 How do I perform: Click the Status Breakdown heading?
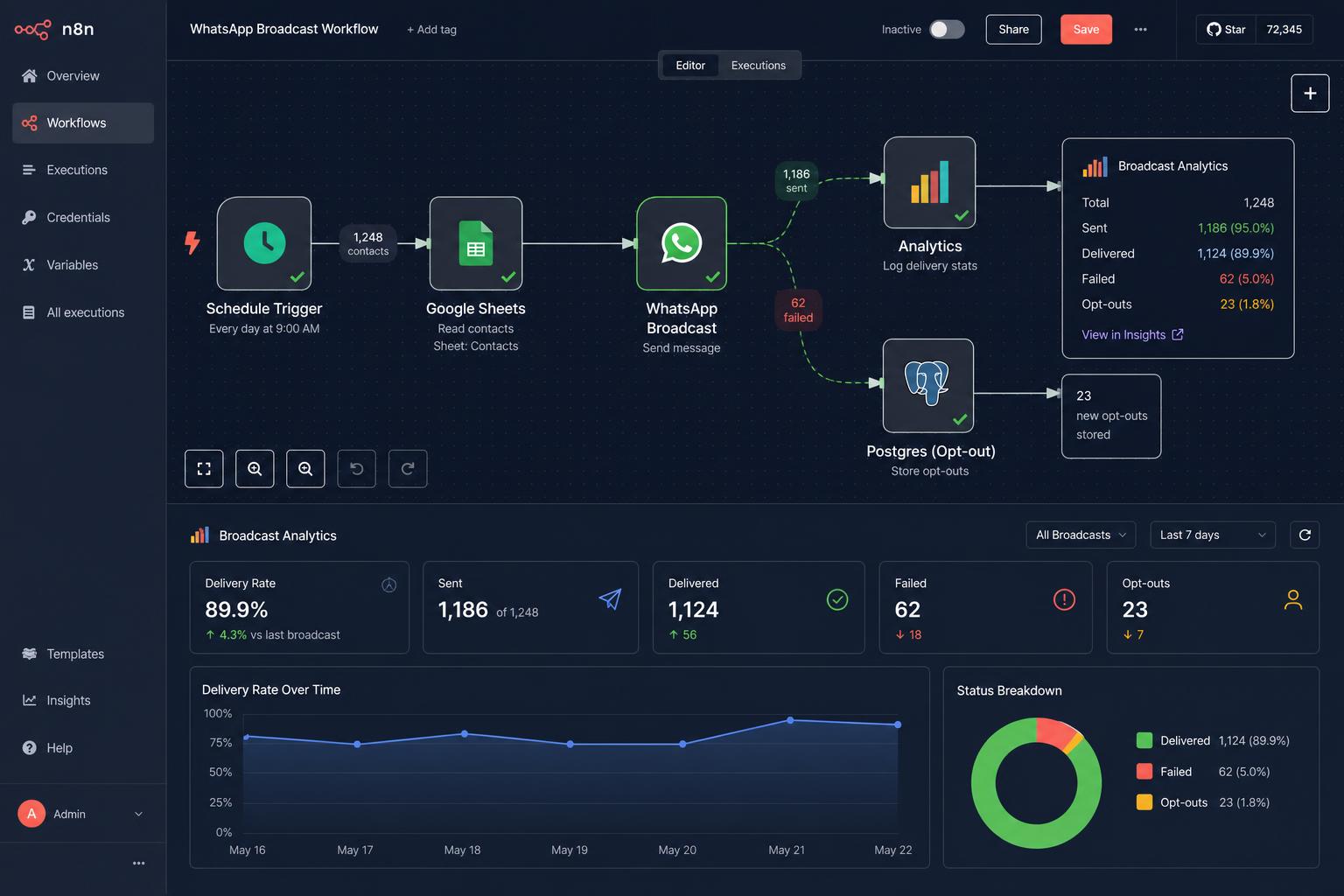[1009, 690]
